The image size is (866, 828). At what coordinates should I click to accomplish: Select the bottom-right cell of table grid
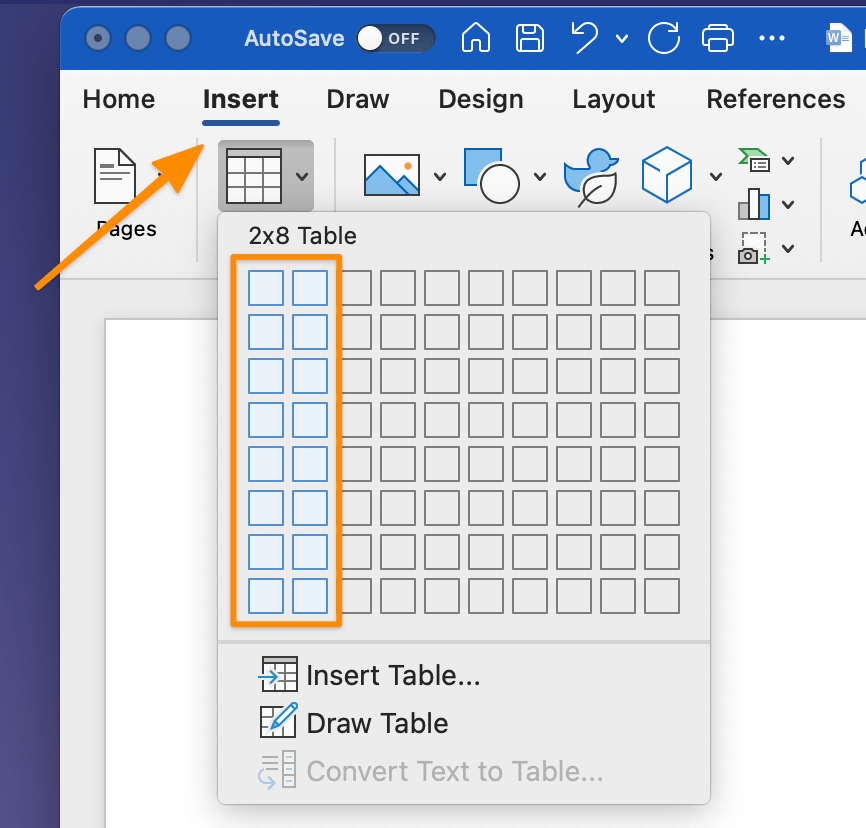[662, 596]
